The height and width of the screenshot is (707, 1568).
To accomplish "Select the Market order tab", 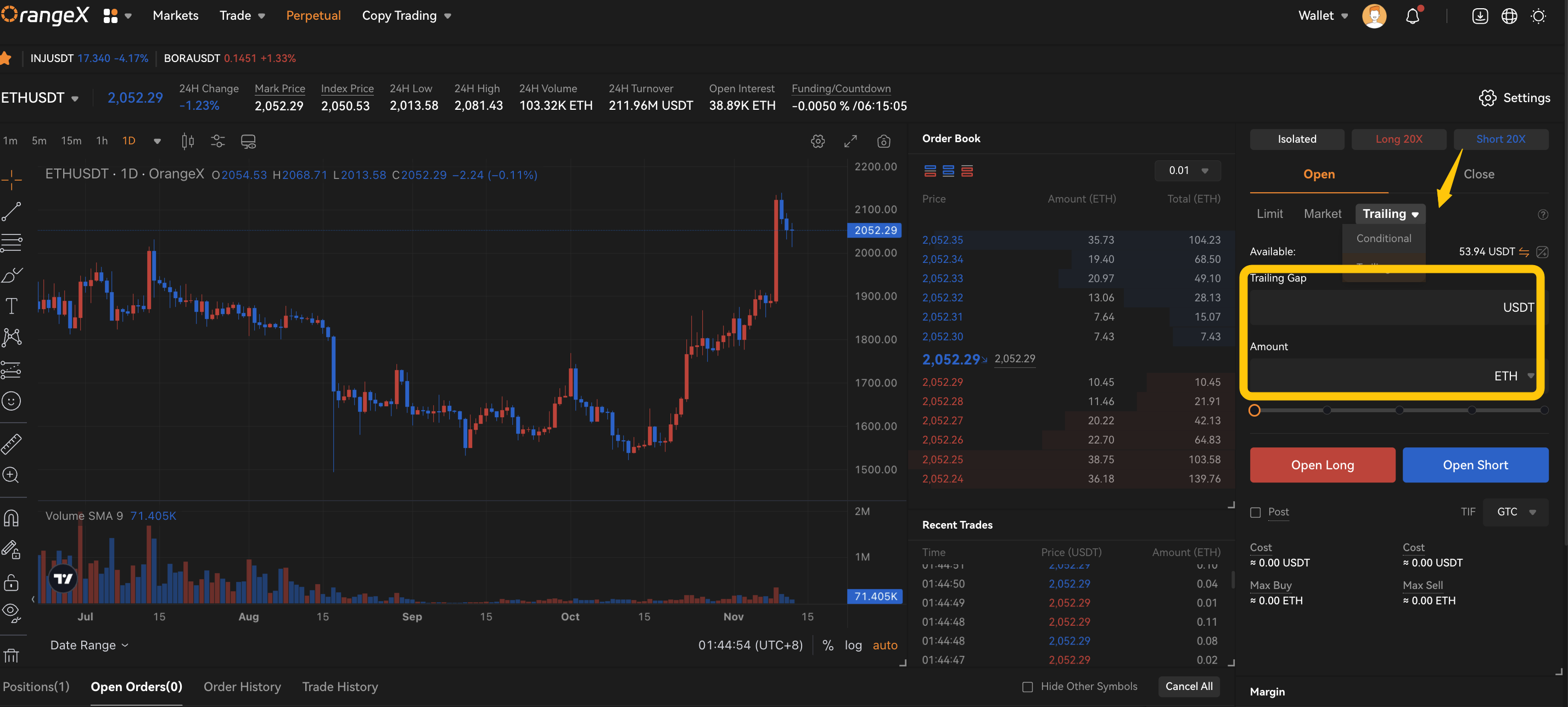I will click(1322, 214).
